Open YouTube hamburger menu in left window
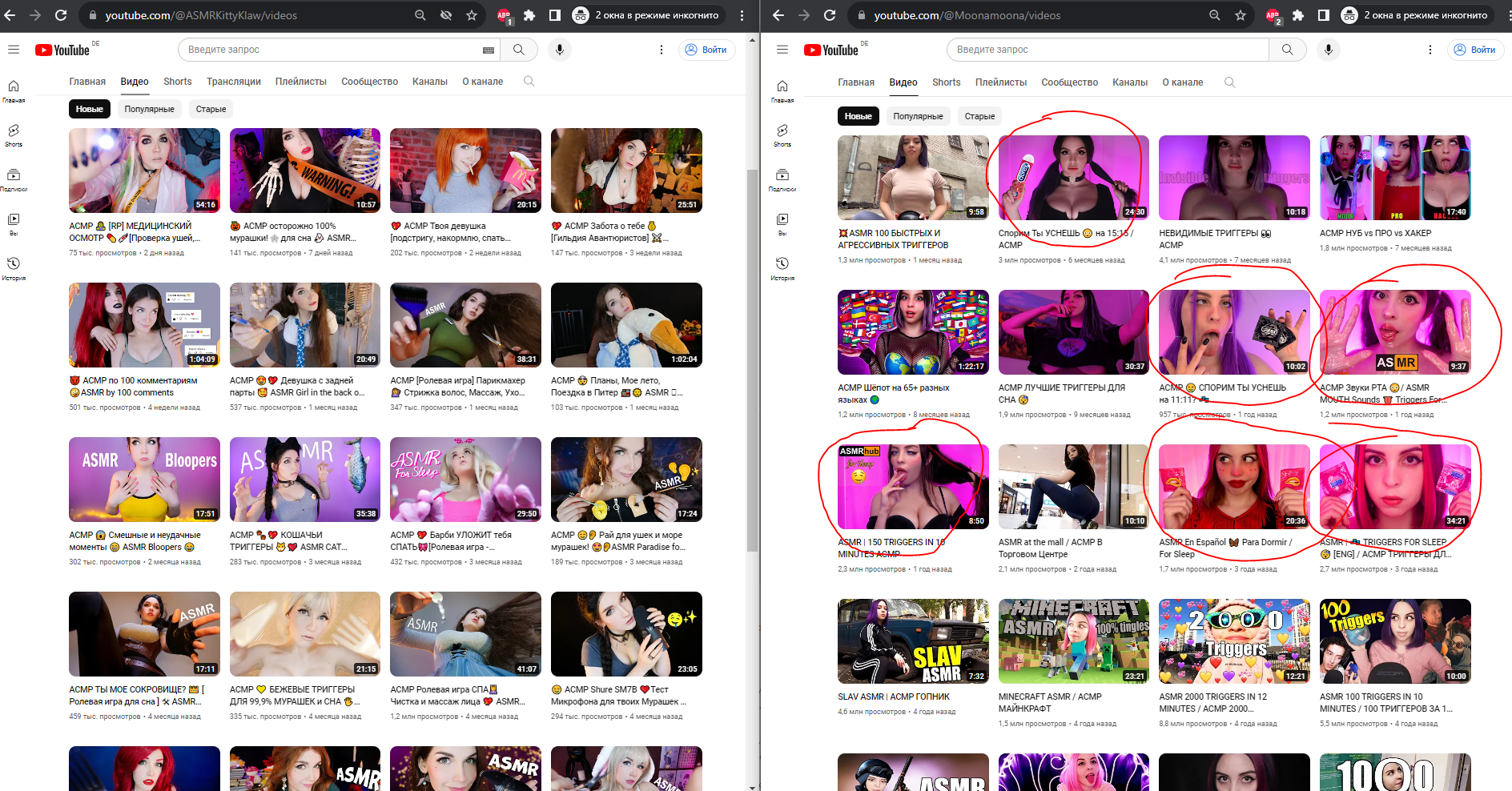Screen dimensions: 1512x791 coord(14,50)
